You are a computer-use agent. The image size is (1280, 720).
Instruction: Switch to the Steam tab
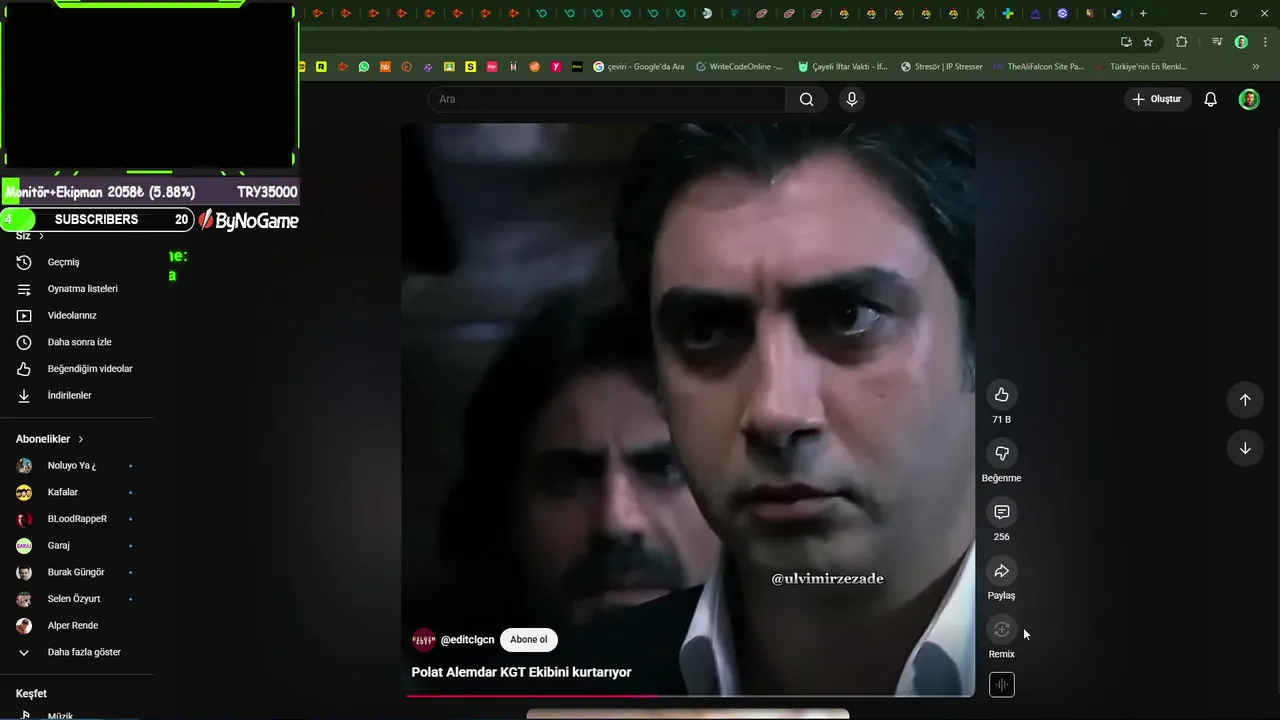pyautogui.click(x=1117, y=13)
